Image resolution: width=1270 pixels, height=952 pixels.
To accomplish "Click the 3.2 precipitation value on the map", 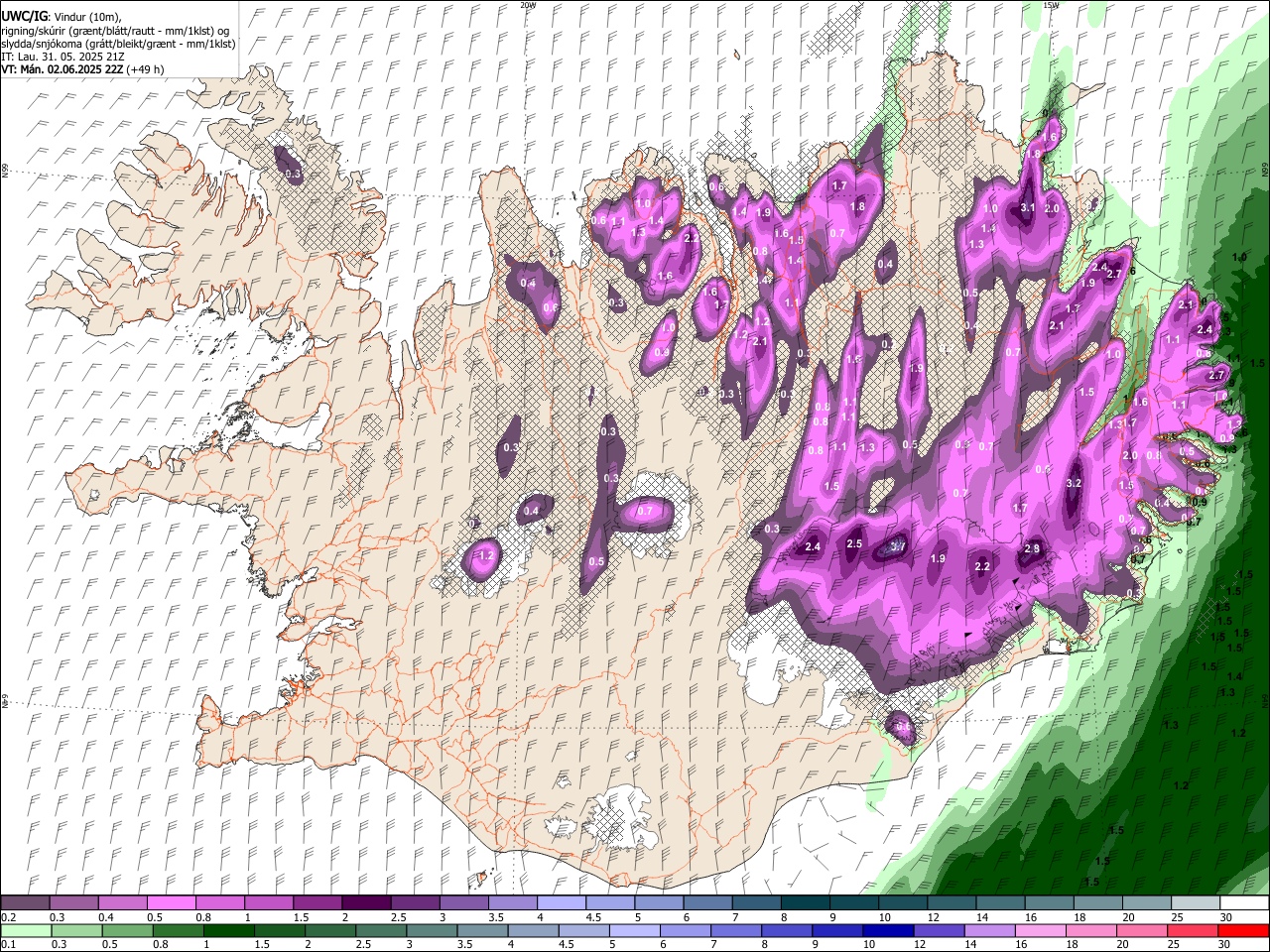I will (1073, 483).
